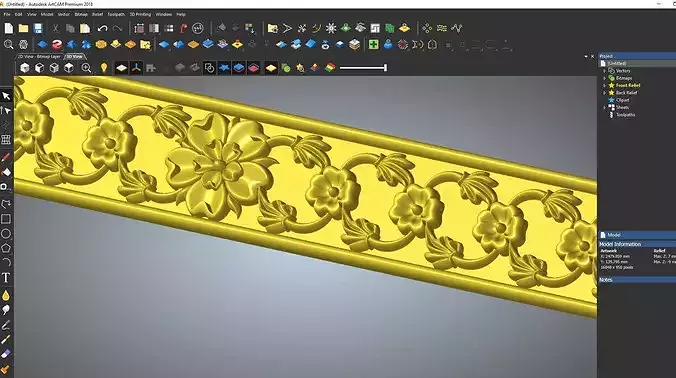The height and width of the screenshot is (378, 676).
Task: Select the Create Arc tool
Action: (6, 262)
